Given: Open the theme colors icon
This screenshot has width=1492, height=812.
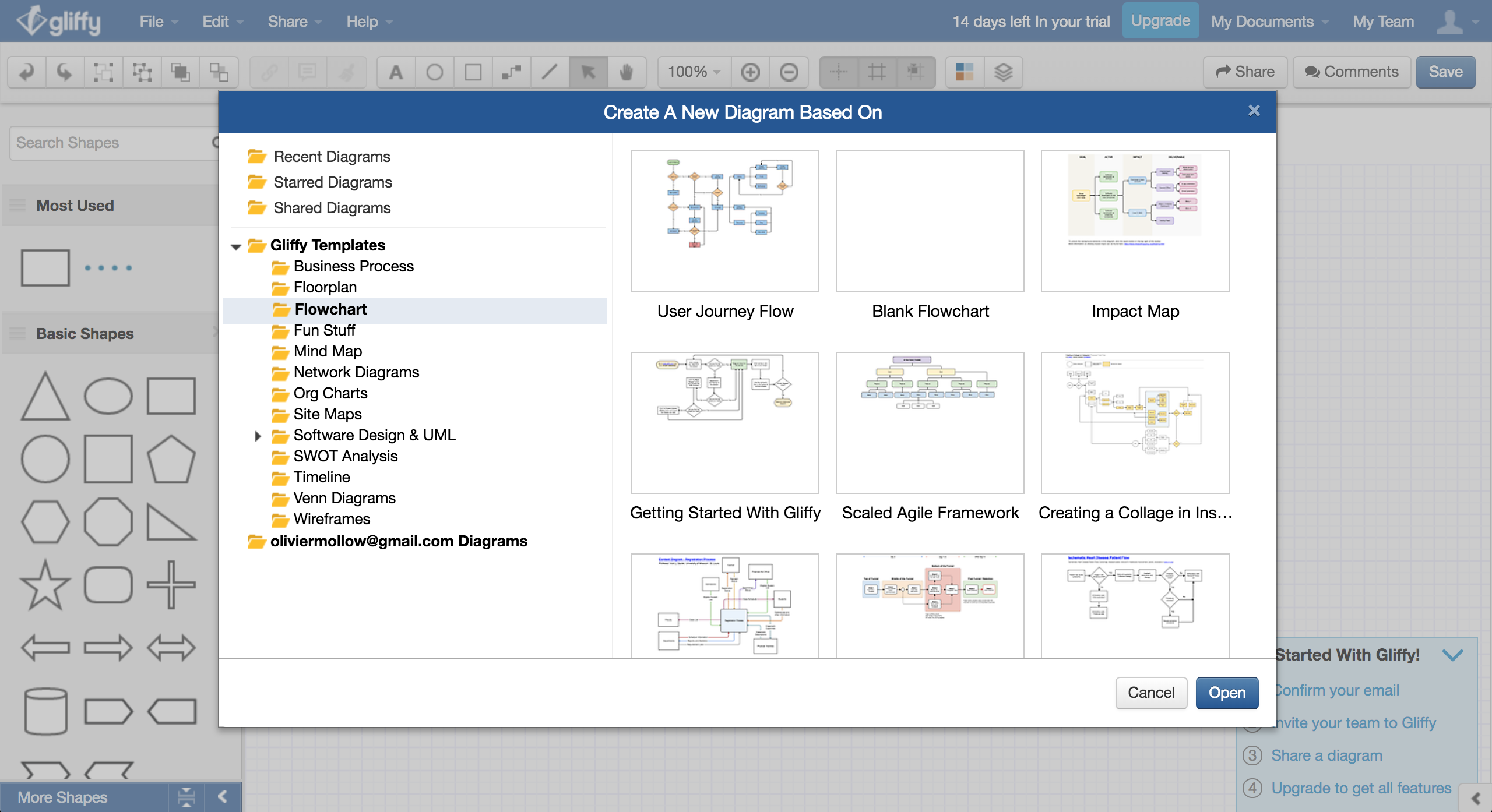Looking at the screenshot, I should (x=965, y=72).
